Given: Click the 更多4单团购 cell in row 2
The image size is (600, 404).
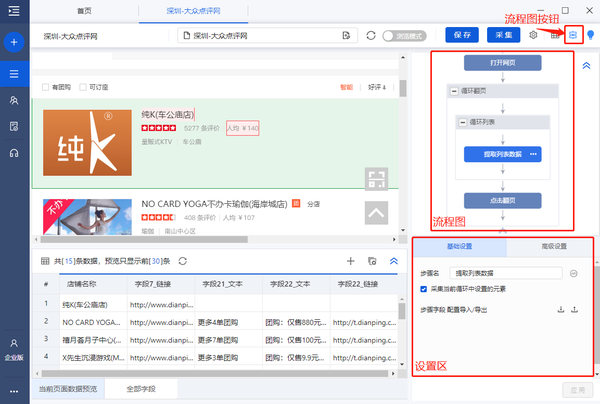Looking at the screenshot, I should [x=228, y=323].
